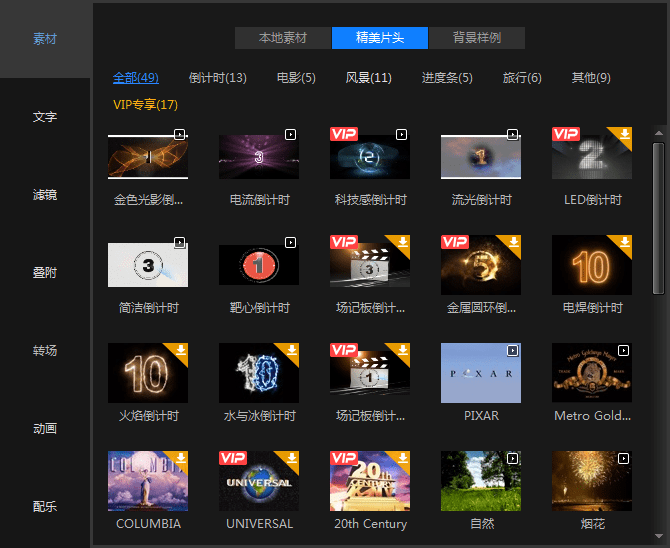This screenshot has height=548, width=670.
Task: Select the 靶心倒计时 thumbnail
Action: click(x=258, y=265)
